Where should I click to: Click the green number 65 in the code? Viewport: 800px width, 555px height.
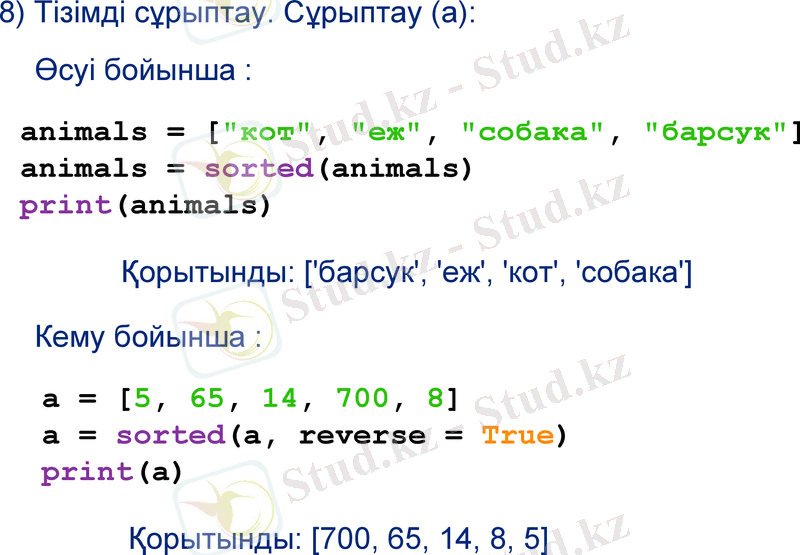point(208,398)
